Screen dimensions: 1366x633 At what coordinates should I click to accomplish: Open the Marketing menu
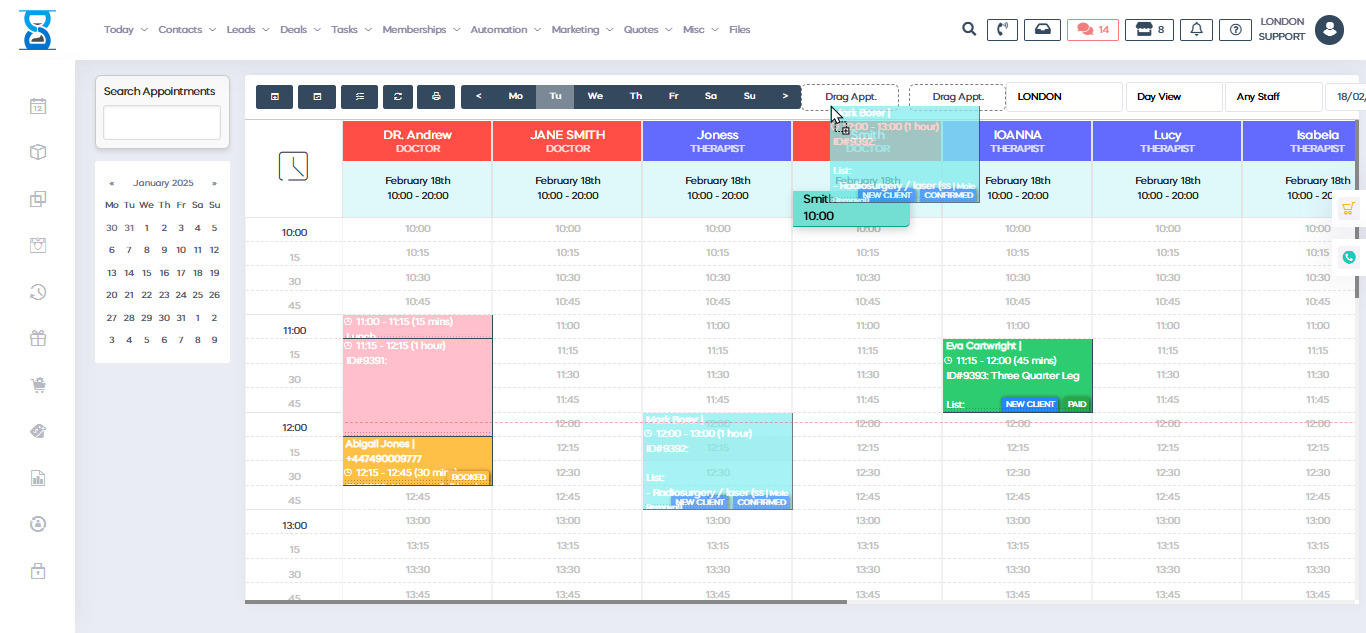tap(581, 30)
